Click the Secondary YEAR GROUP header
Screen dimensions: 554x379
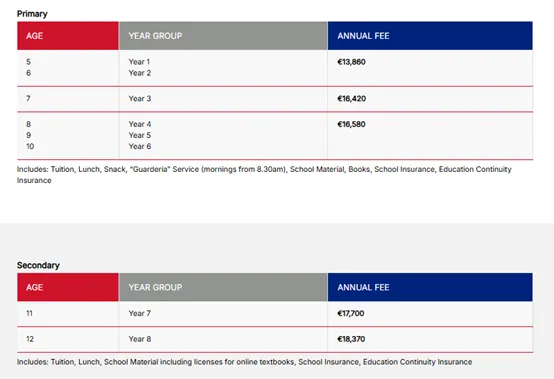coord(223,287)
